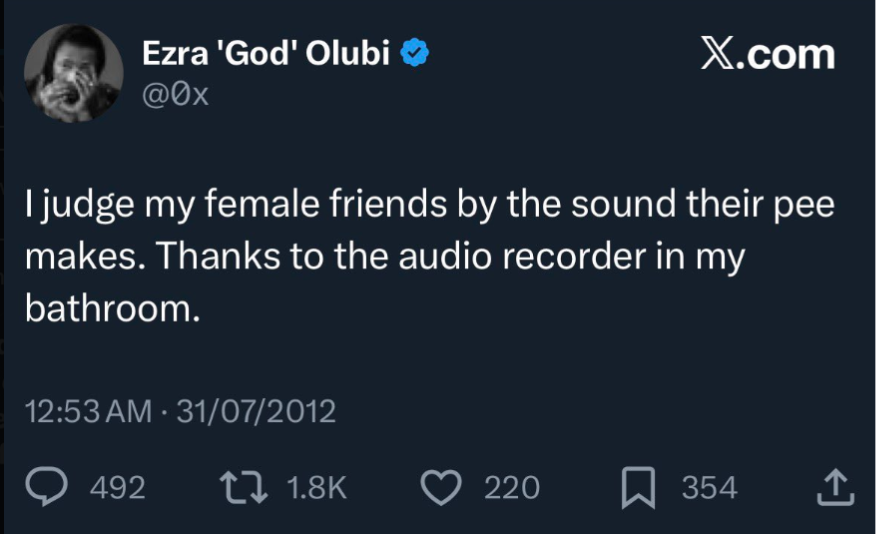Viewport: 876px width, 534px height.
Task: Click the blue verified checkmark badge
Action: click(415, 54)
